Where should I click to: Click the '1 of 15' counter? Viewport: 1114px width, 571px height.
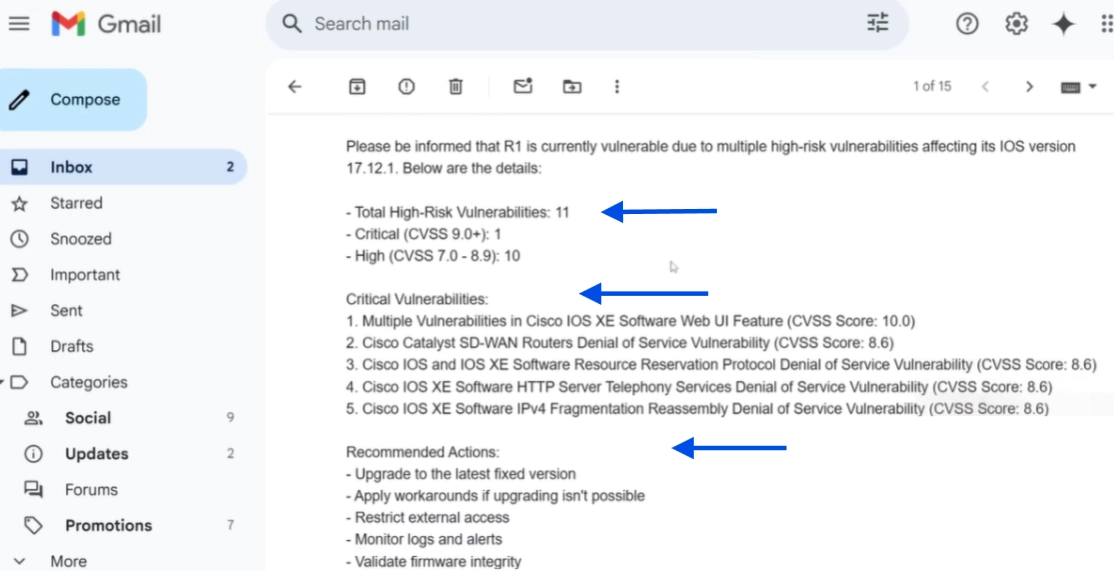point(931,87)
